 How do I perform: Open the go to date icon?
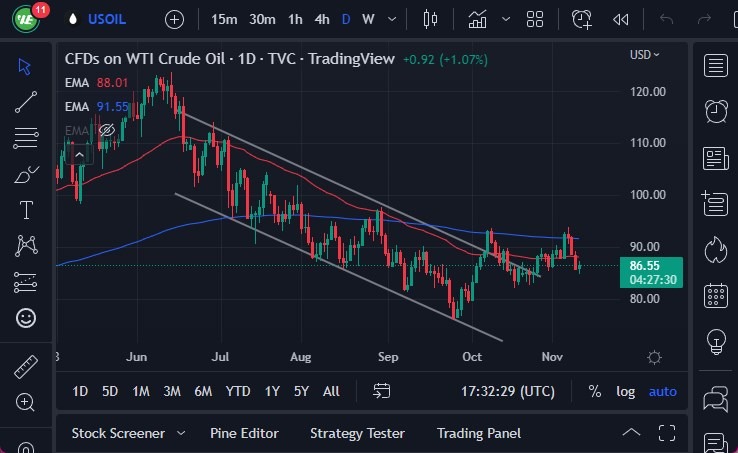tap(382, 391)
